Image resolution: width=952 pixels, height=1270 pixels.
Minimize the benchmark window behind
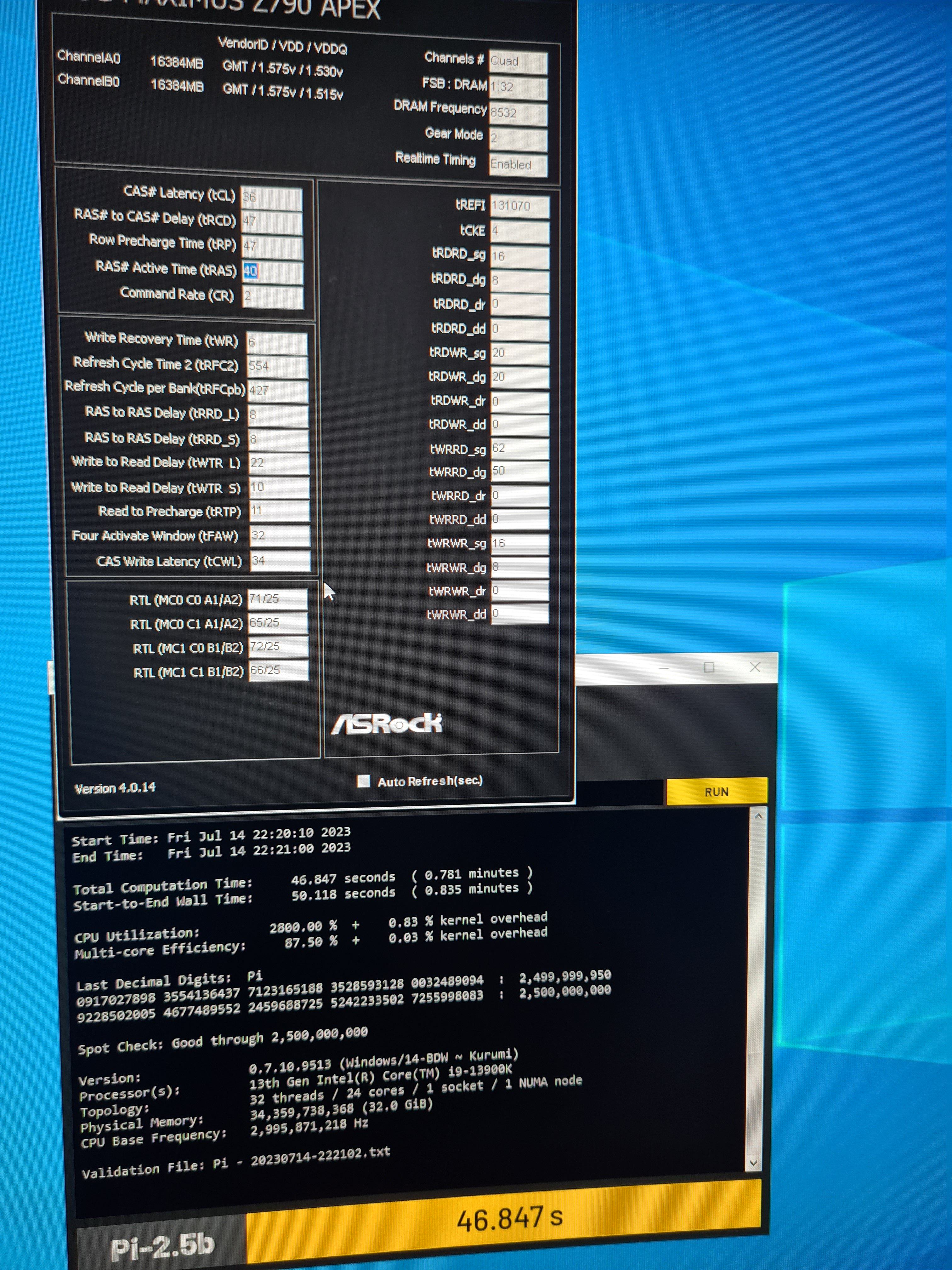pos(664,668)
